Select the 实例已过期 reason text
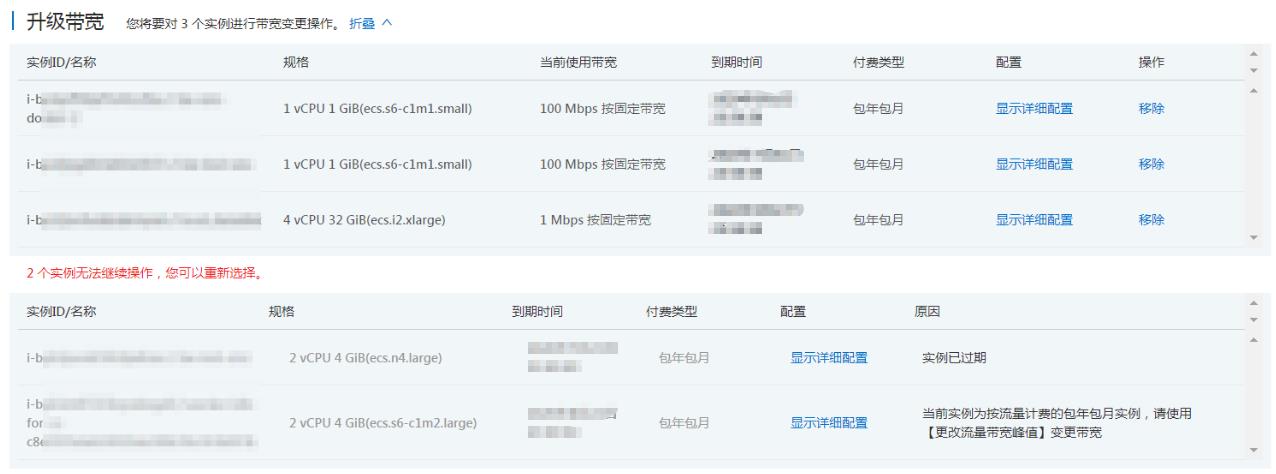Viewport: 1276px width, 474px height. (x=954, y=358)
